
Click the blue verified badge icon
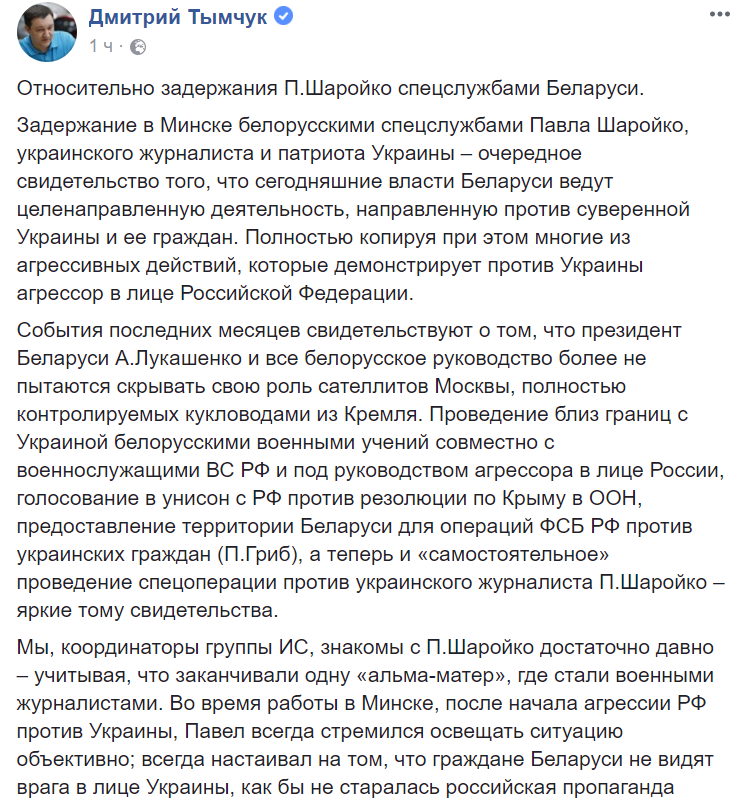[x=284, y=18]
